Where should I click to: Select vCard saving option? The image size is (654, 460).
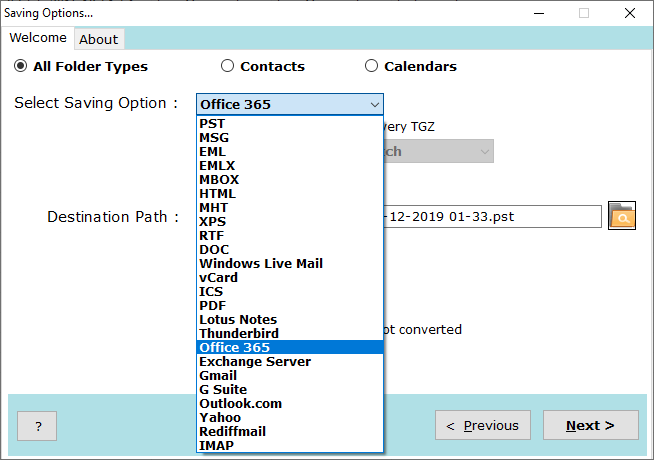[x=290, y=277]
